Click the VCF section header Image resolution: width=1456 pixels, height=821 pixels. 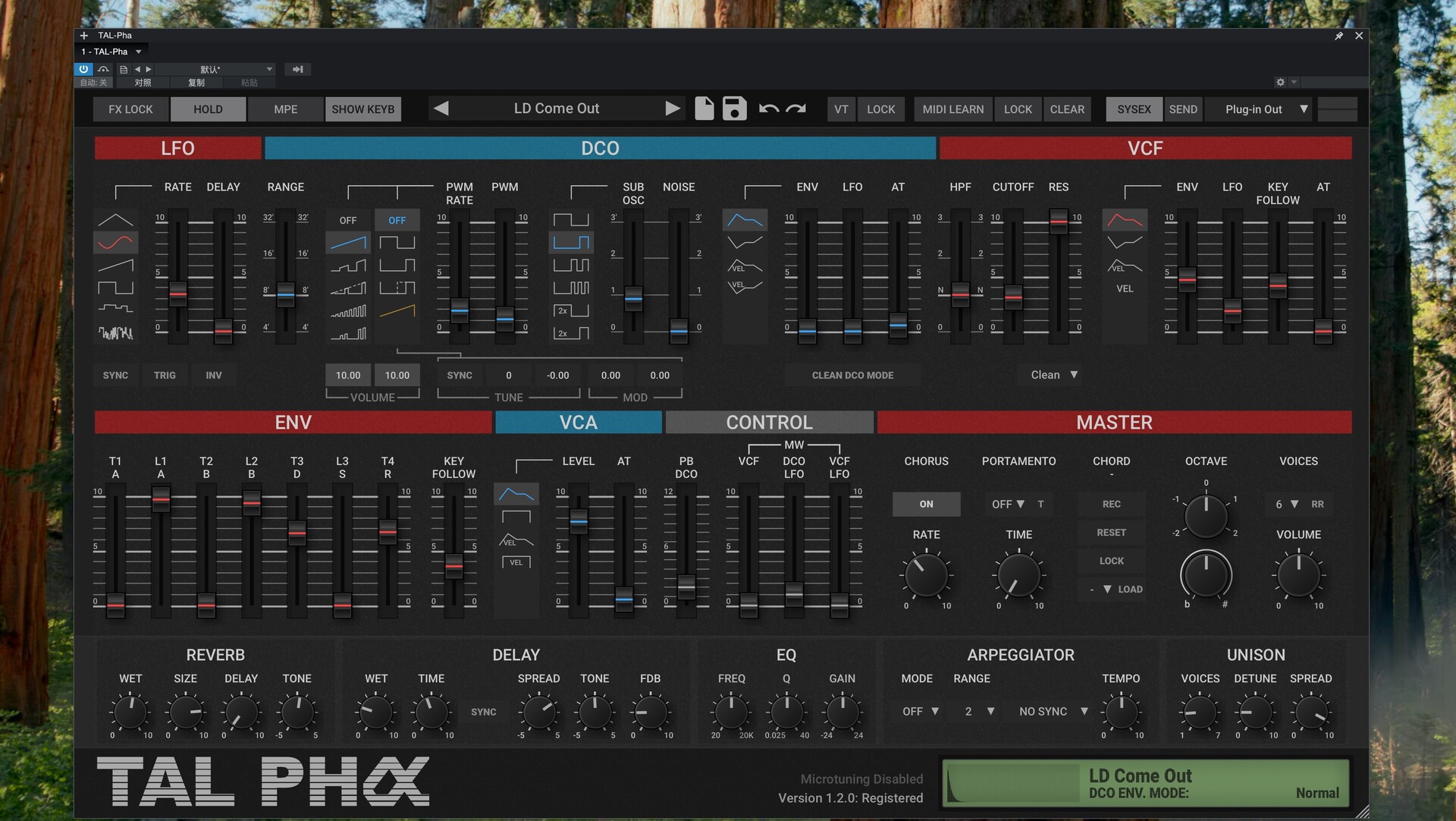1145,148
